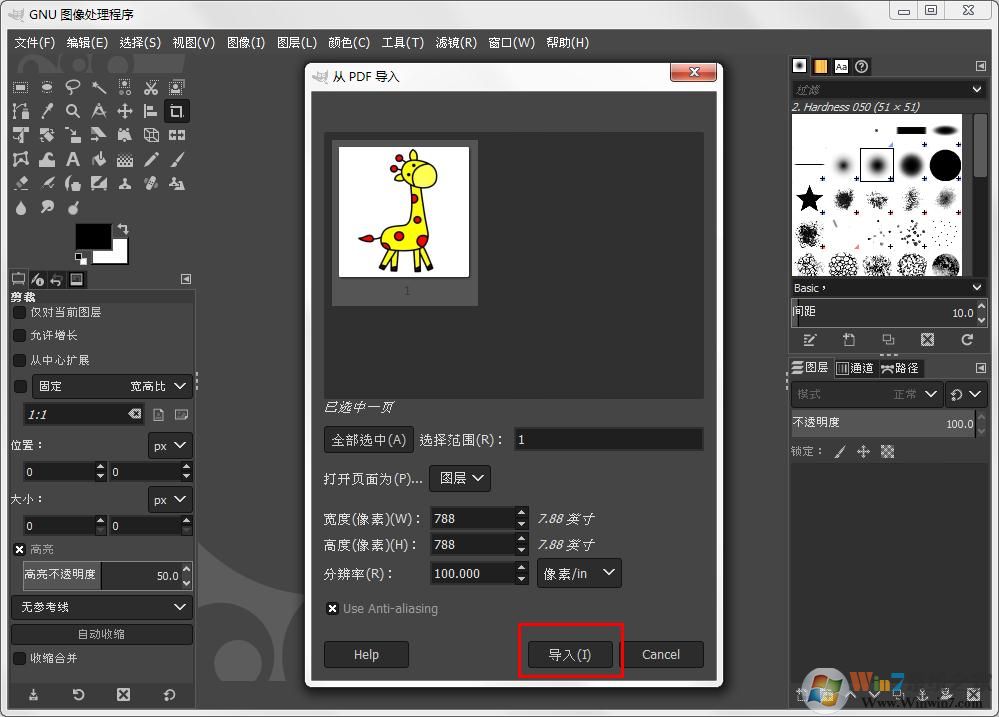Select the Fuzzy Select magic wand tool
The width and height of the screenshot is (999, 717).
tap(99, 87)
